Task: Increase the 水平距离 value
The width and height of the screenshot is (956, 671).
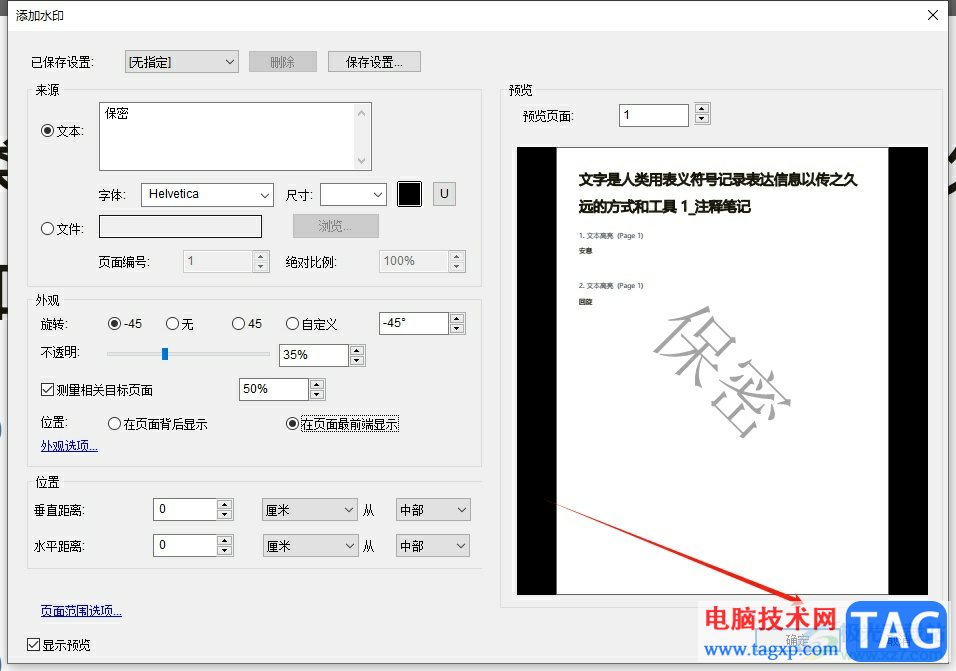Action: point(225,540)
